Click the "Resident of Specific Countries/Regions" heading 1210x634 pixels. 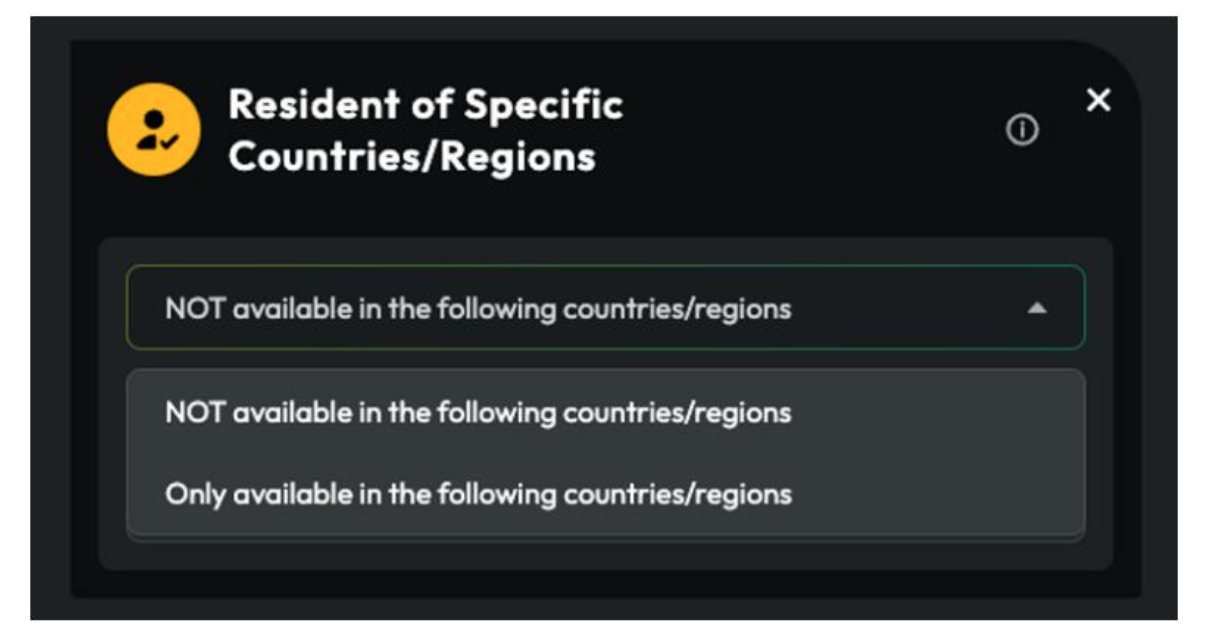(425, 130)
